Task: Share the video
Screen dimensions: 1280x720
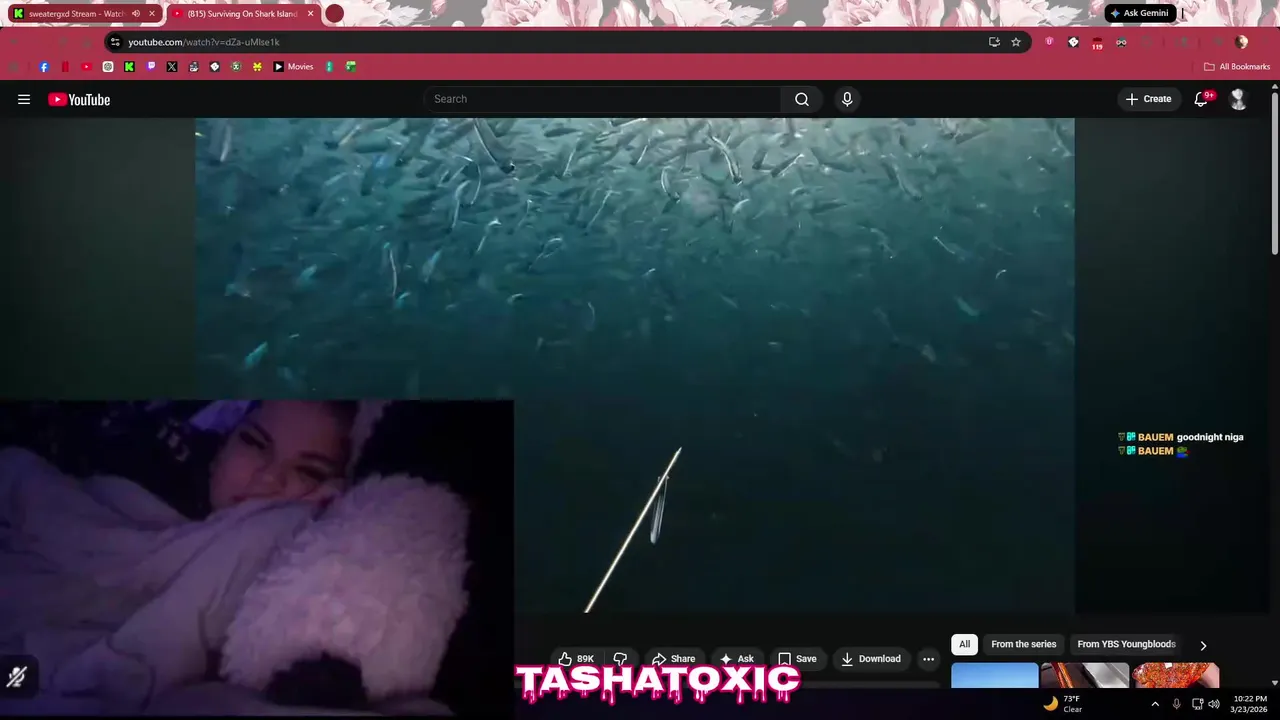Action: pos(673,659)
